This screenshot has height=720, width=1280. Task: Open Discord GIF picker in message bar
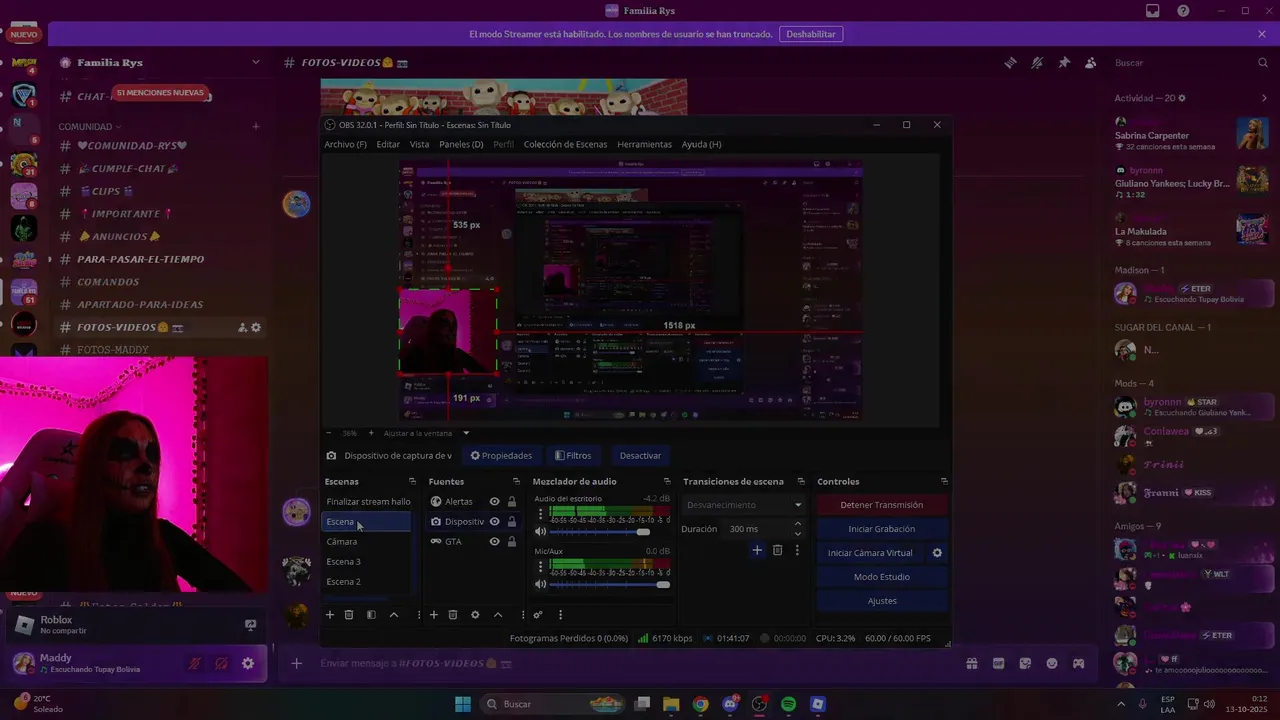pos(998,663)
